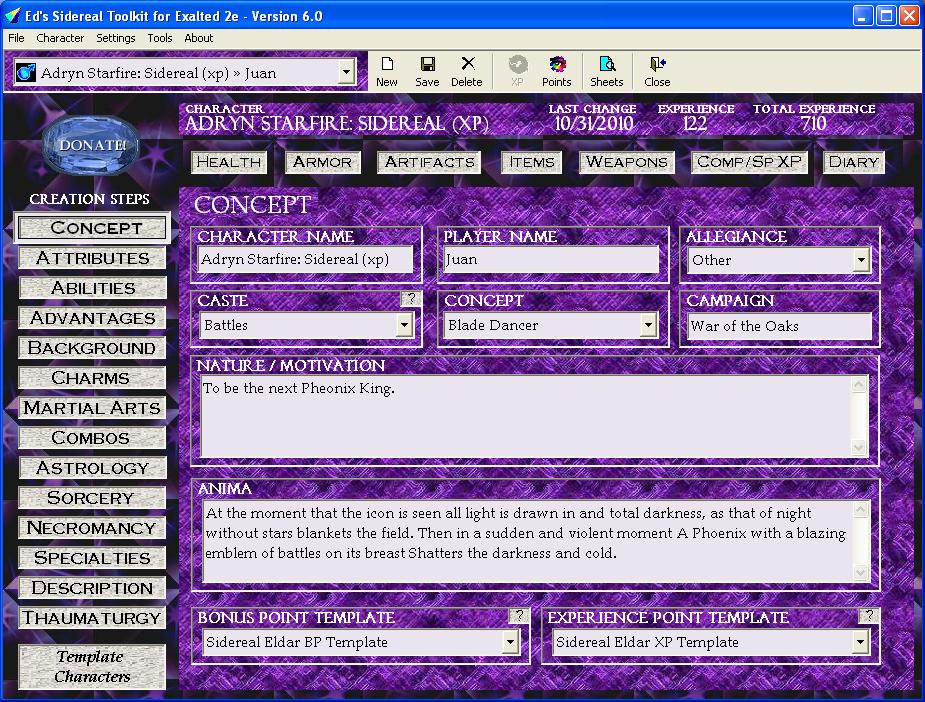Click the New character toolbar icon
This screenshot has width=925, height=702.
click(x=387, y=72)
